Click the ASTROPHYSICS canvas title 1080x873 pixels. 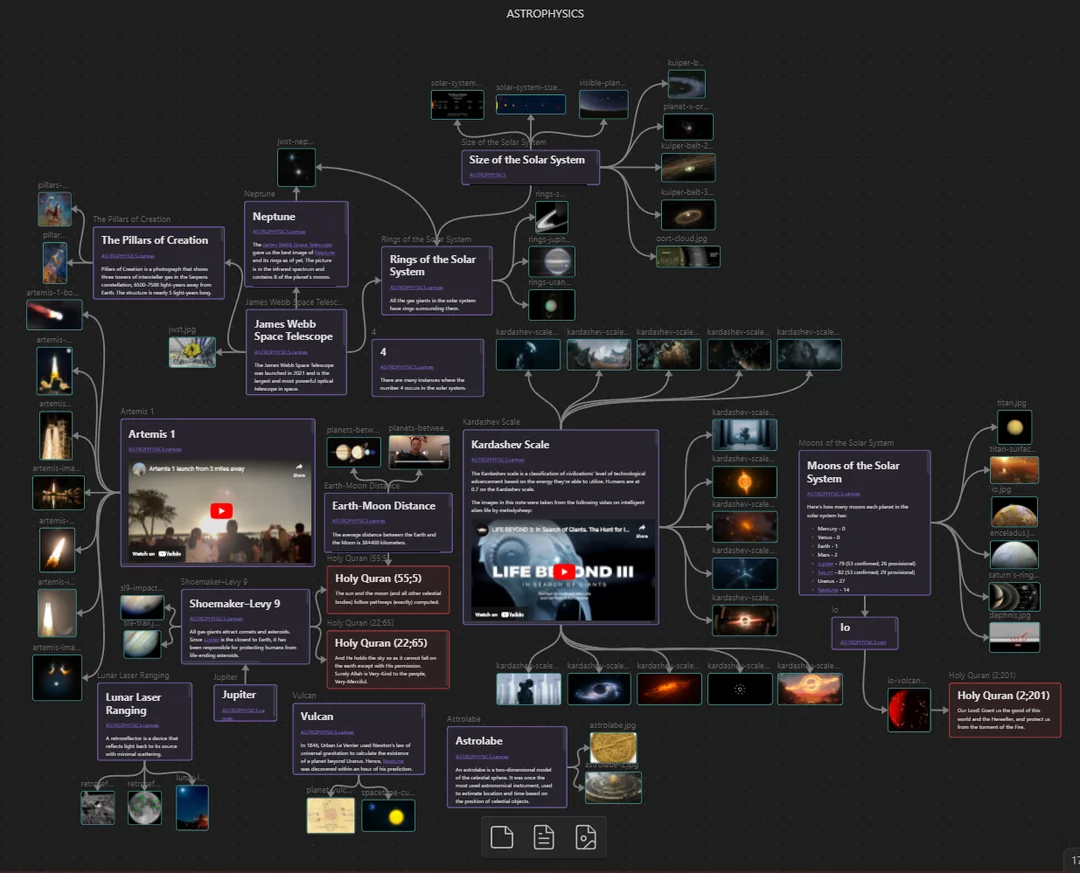pyautogui.click(x=545, y=14)
